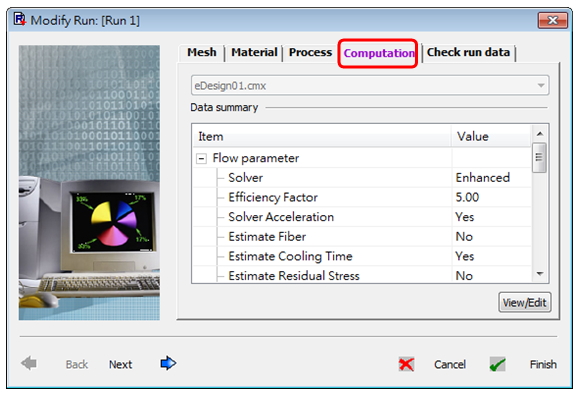Viewport: 580px width, 397px height.
Task: Select the Efficiency Factor row
Action: point(362,197)
